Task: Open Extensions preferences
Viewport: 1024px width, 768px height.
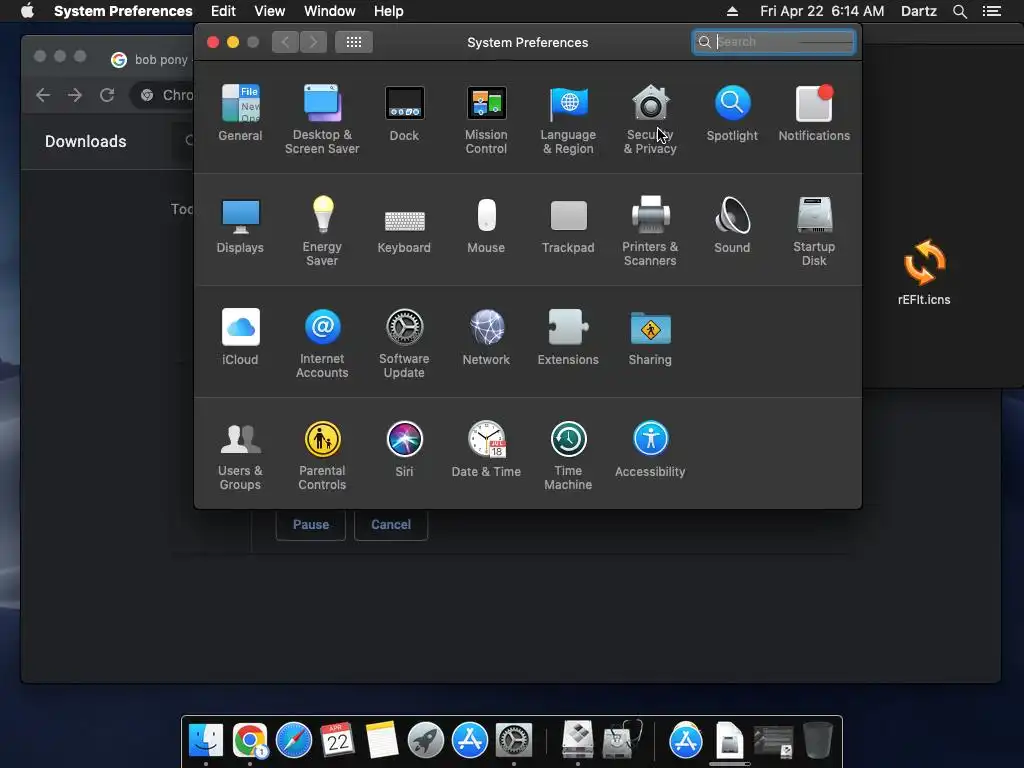Action: 568,338
